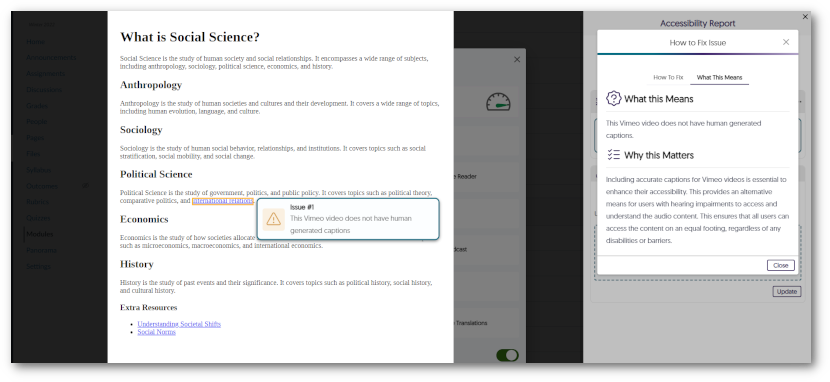Go to Home in the course menu
This screenshot has width=830, height=382.
[36, 41]
